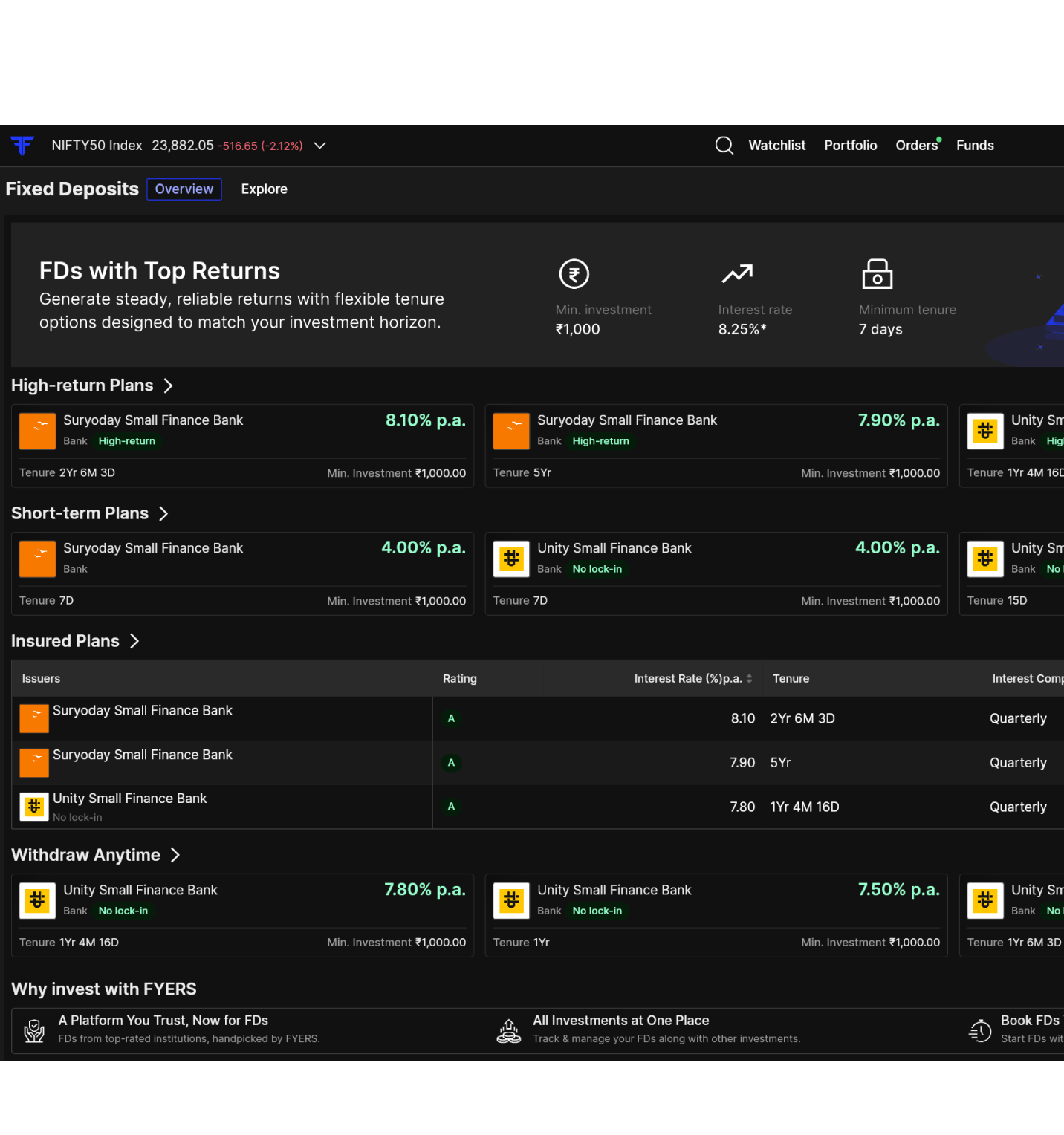Click the FYERS logo icon
1064x1135 pixels.
22,145
